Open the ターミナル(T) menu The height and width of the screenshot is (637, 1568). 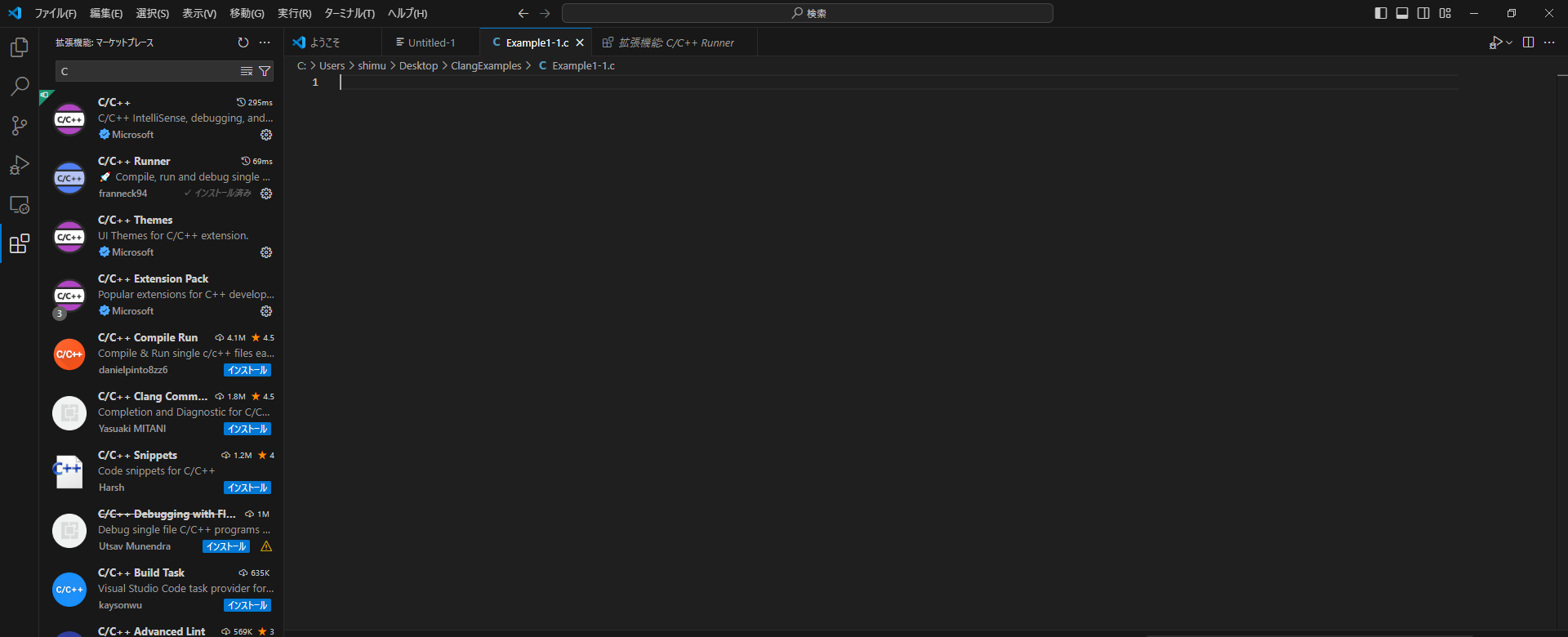click(x=350, y=13)
